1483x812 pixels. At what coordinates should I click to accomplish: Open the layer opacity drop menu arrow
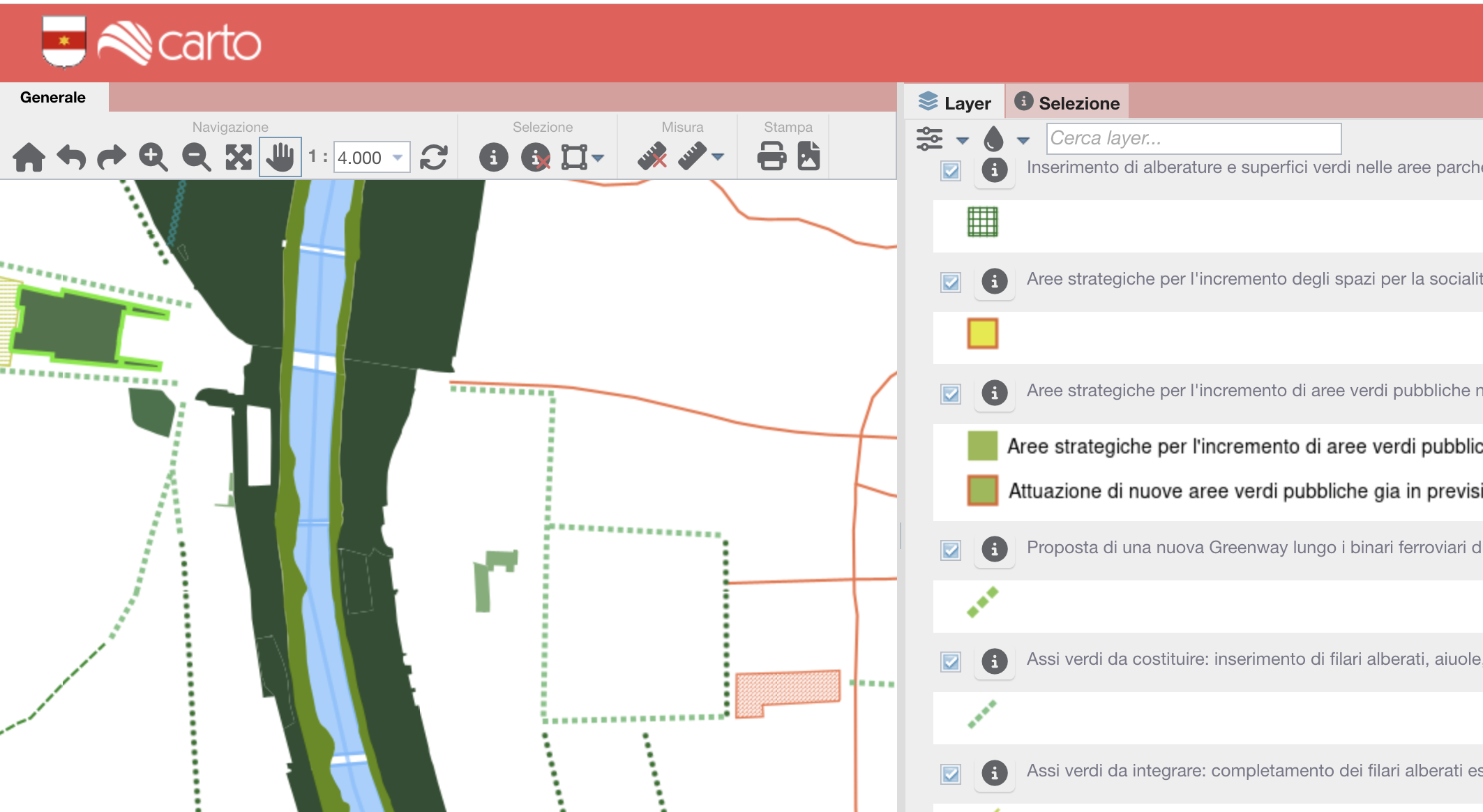coord(1023,140)
